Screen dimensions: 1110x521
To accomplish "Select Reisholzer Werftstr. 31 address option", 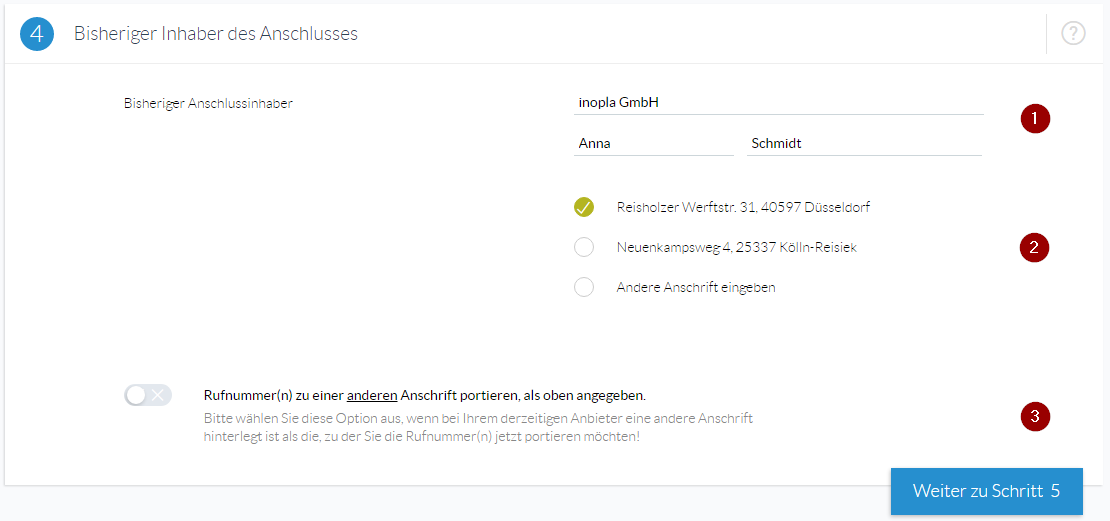I will (x=743, y=207).
